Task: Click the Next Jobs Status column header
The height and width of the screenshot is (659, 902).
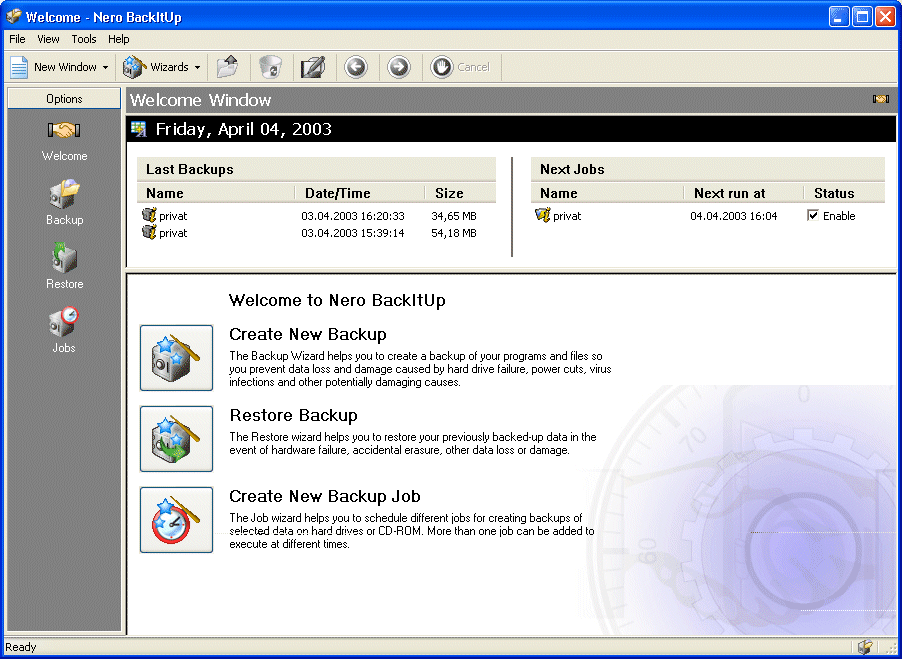Action: (x=844, y=193)
